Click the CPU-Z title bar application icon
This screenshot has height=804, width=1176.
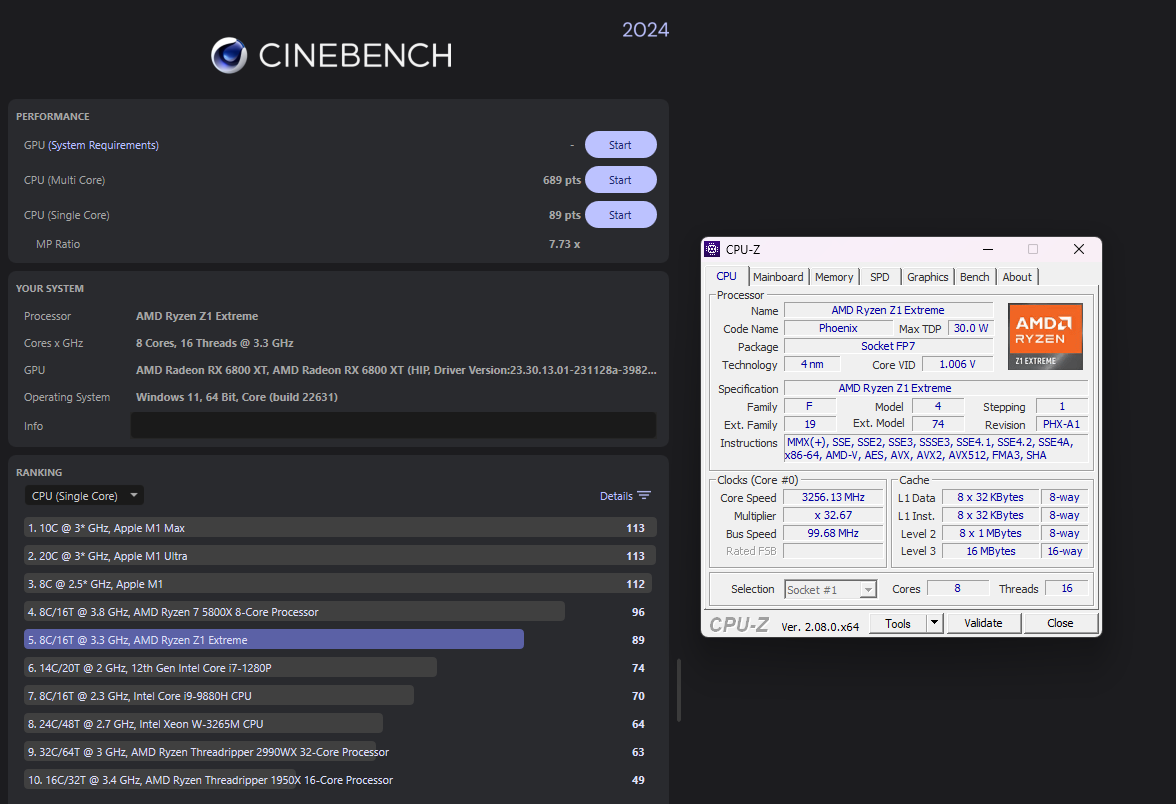click(x=712, y=248)
